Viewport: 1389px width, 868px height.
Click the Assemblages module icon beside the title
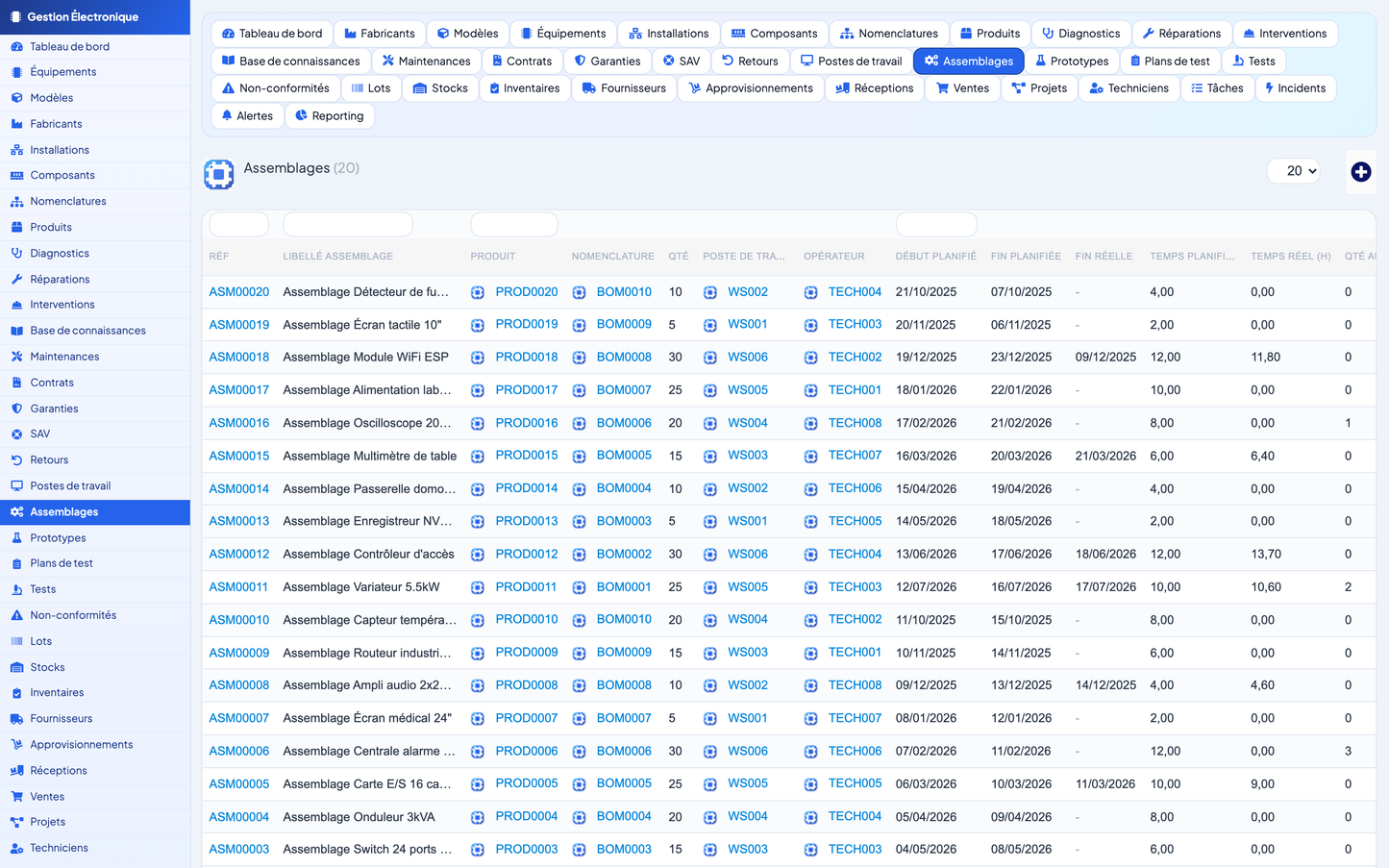pos(219,174)
